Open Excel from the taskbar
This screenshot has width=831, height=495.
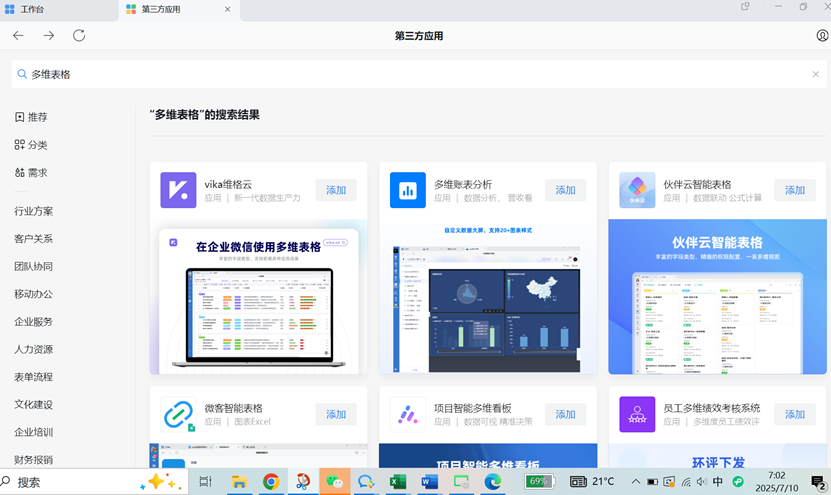[397, 482]
